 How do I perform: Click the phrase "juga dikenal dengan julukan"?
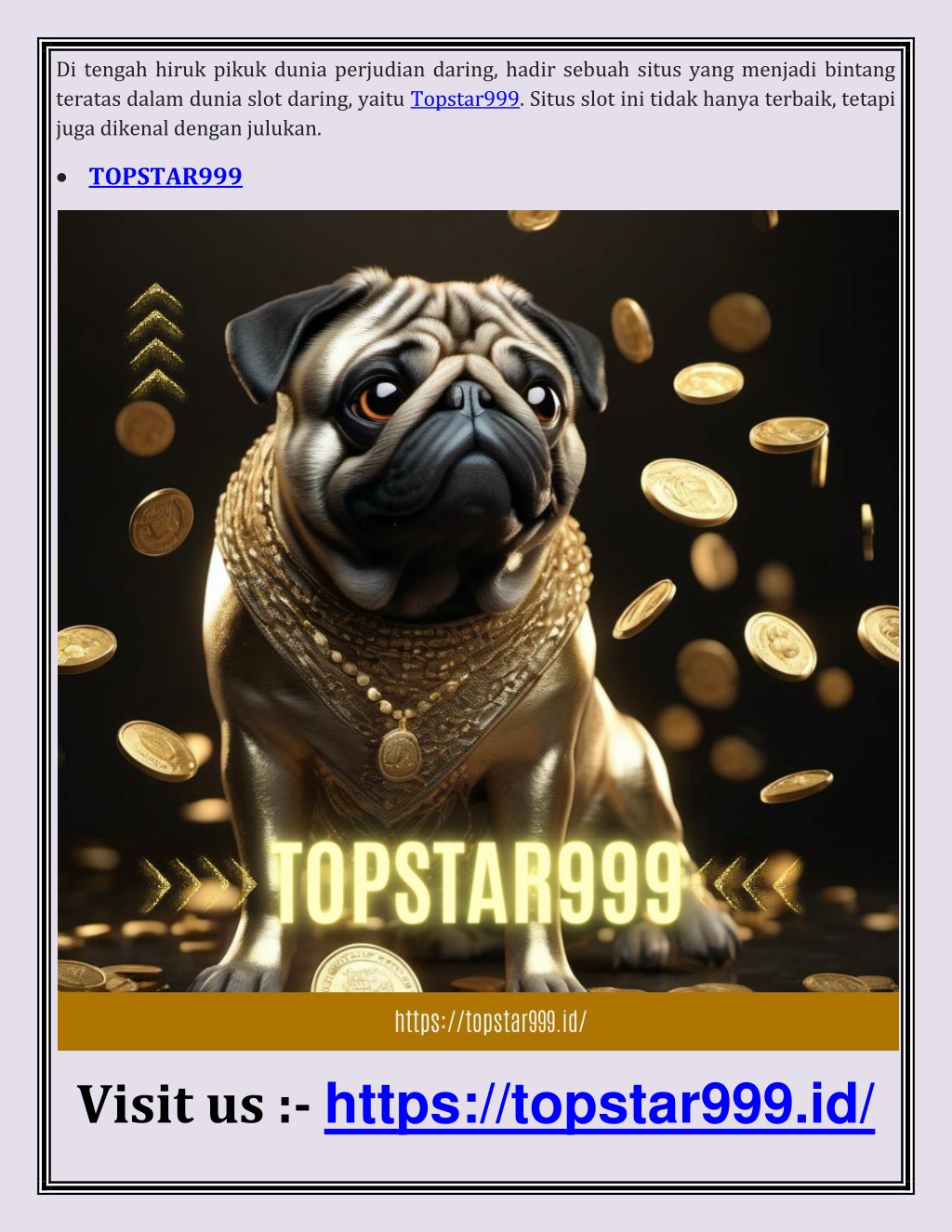[187, 129]
